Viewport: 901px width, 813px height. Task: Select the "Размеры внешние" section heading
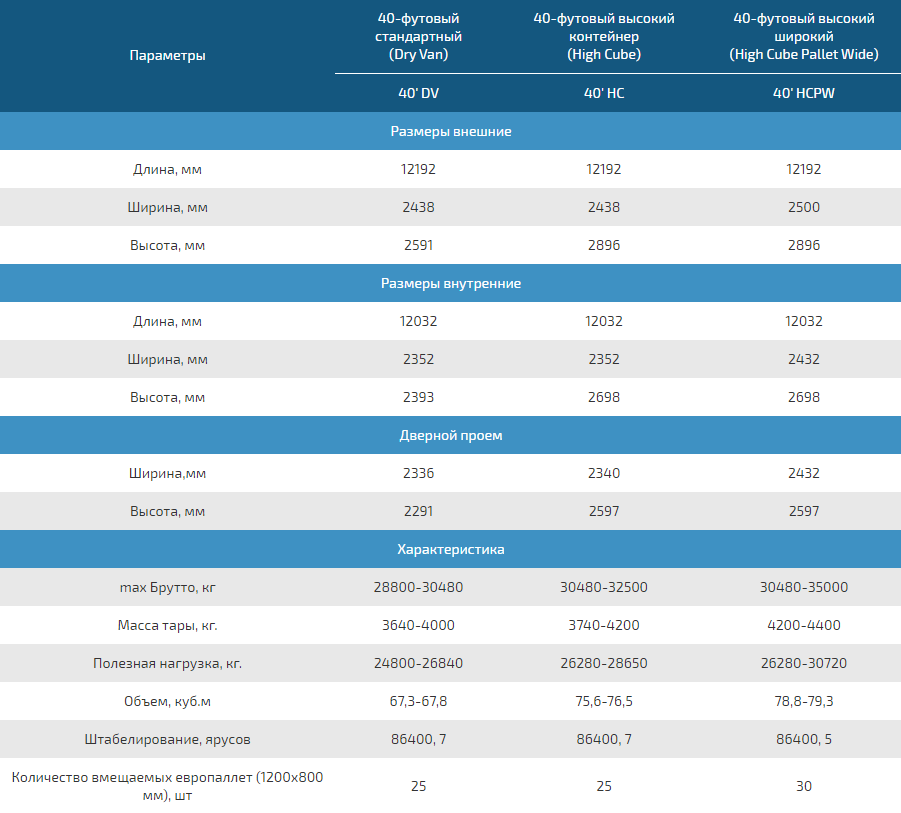[x=450, y=132]
